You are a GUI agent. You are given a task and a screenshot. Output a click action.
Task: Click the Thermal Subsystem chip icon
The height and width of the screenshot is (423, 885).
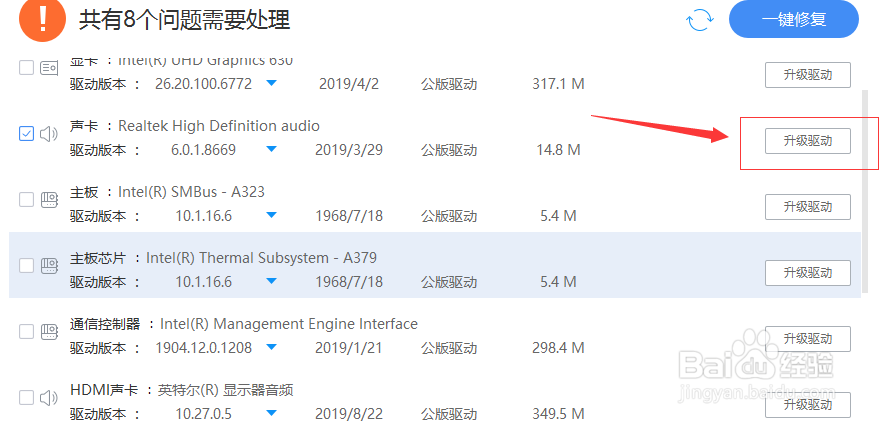(49, 266)
